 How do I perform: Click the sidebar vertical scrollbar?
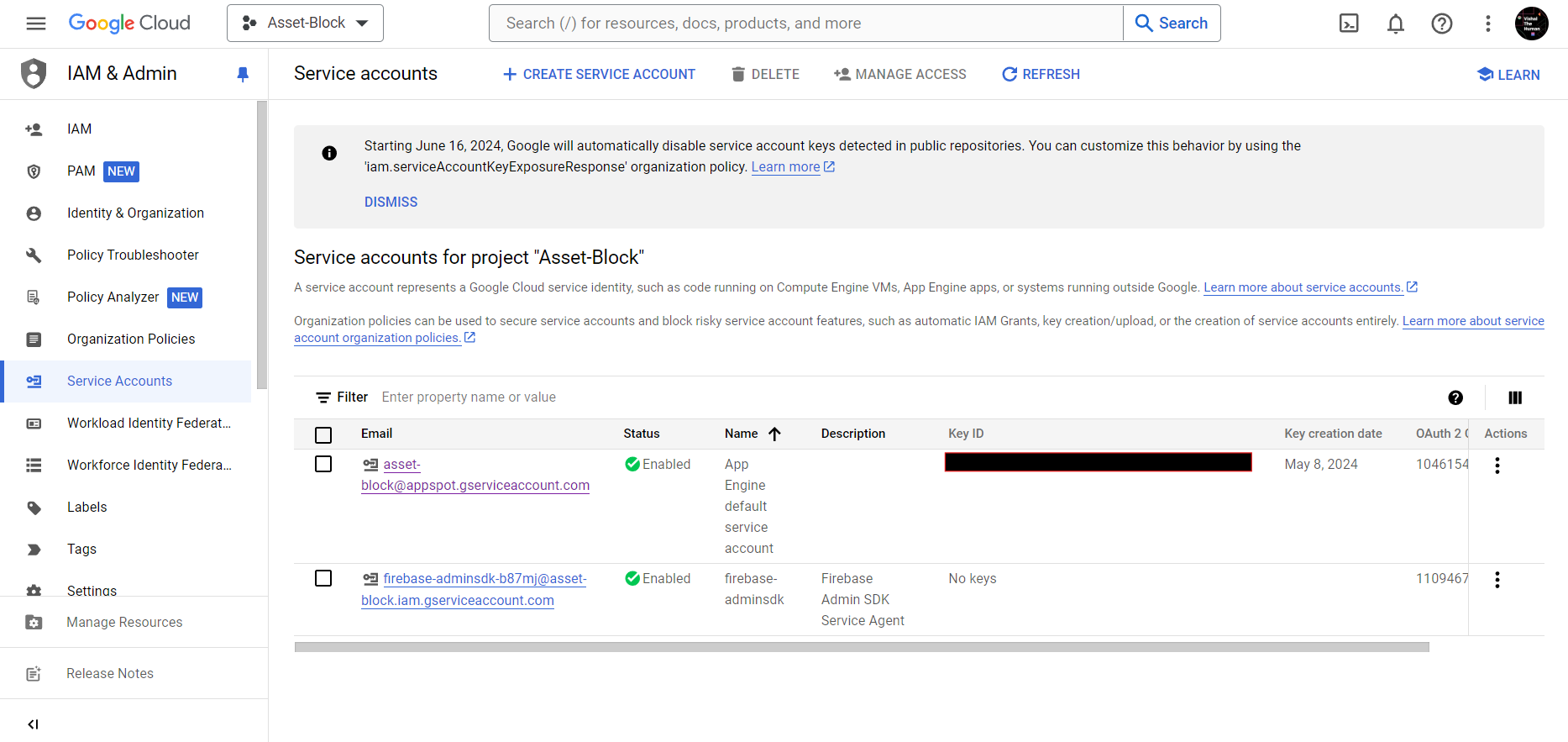tap(262, 245)
